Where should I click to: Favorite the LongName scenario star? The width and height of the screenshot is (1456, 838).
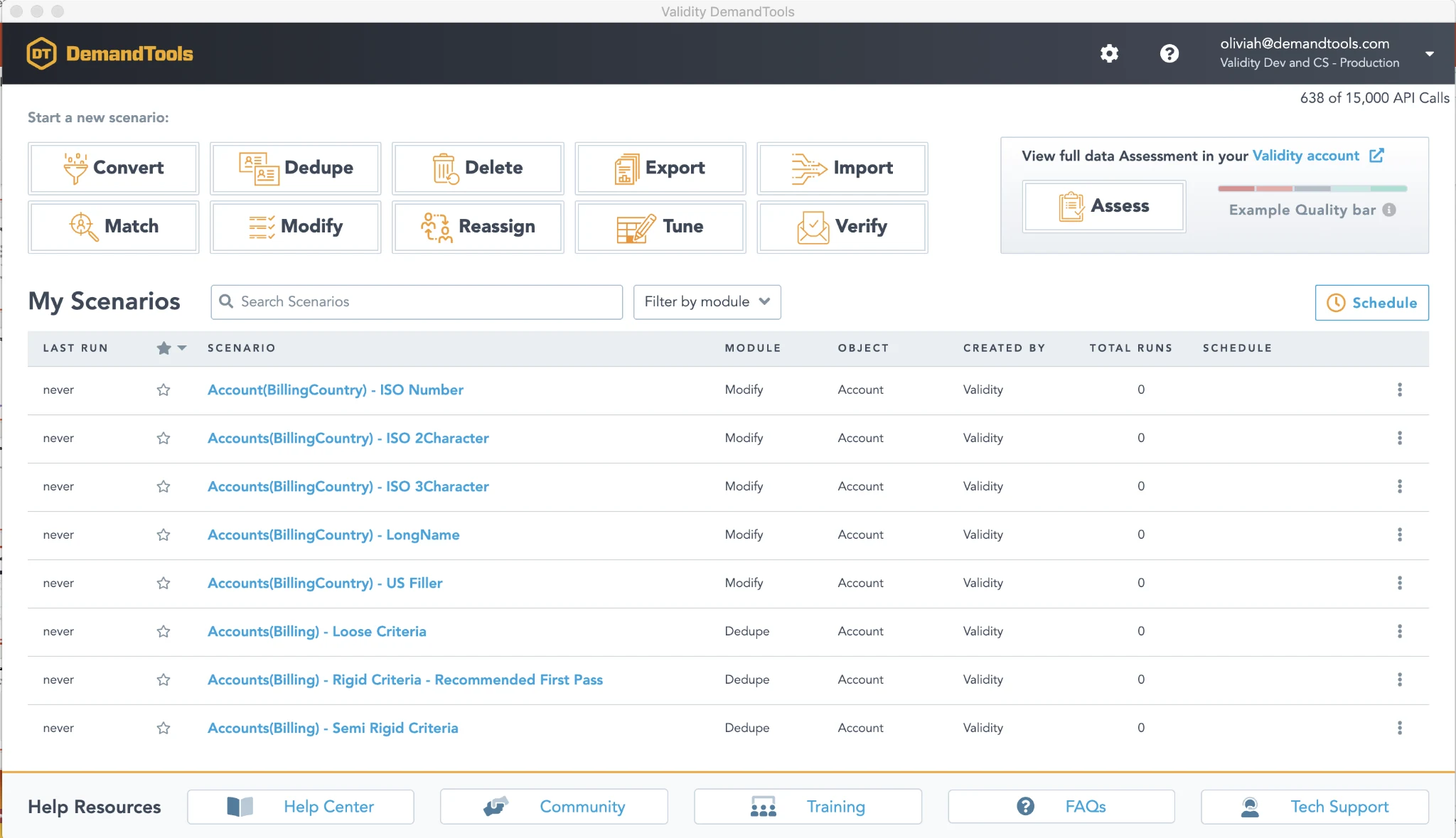164,535
